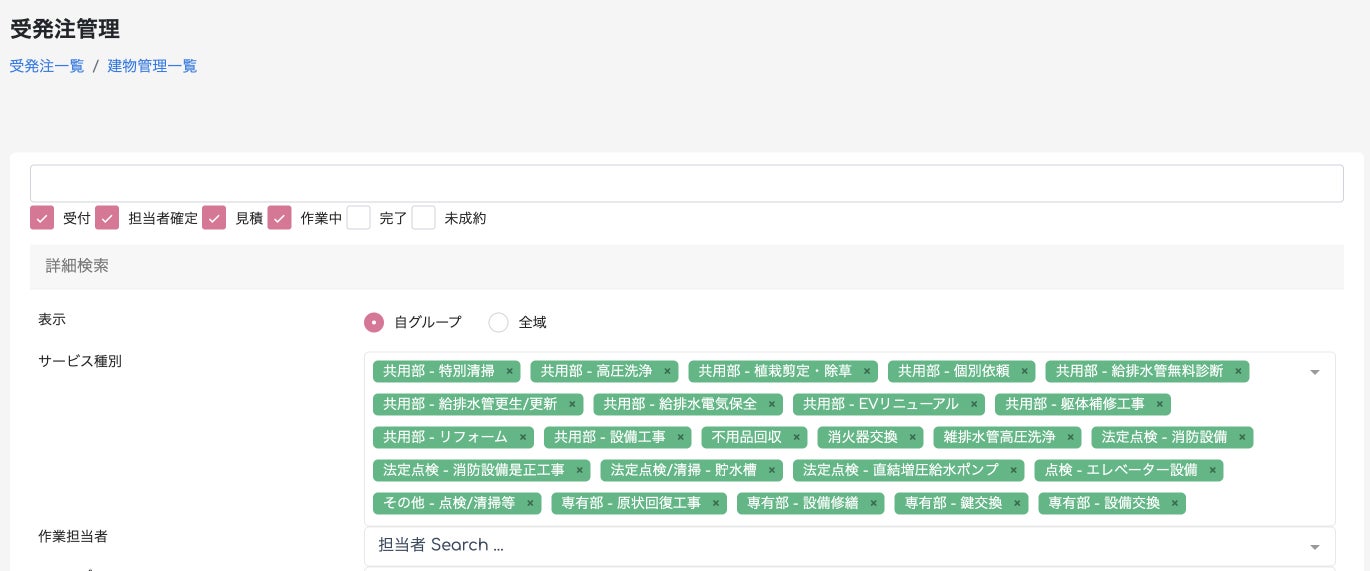1370x571 pixels.
Task: Uncheck the 受付 status checkbox
Action: click(42, 217)
